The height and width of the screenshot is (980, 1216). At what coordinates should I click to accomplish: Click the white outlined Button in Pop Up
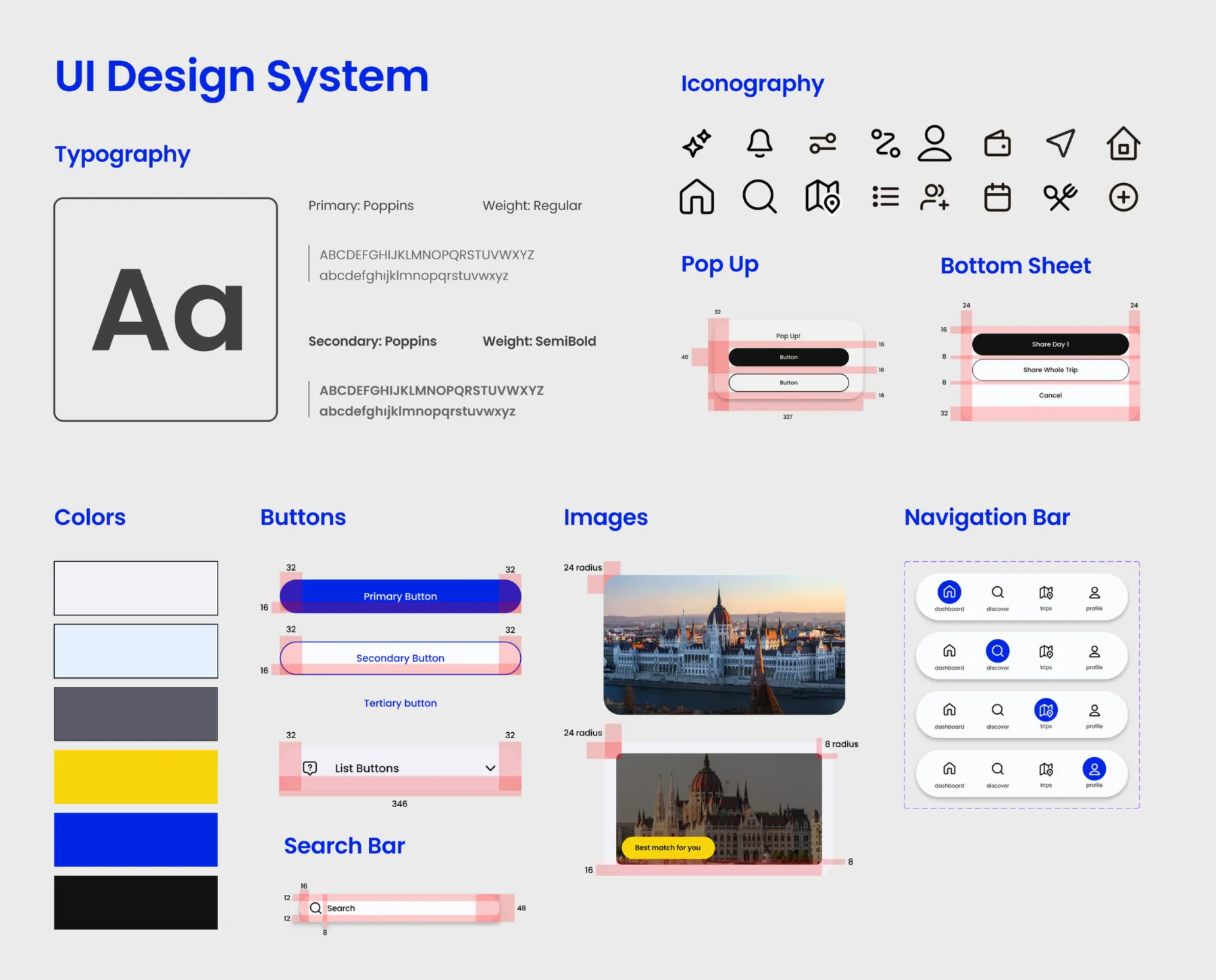click(x=788, y=383)
